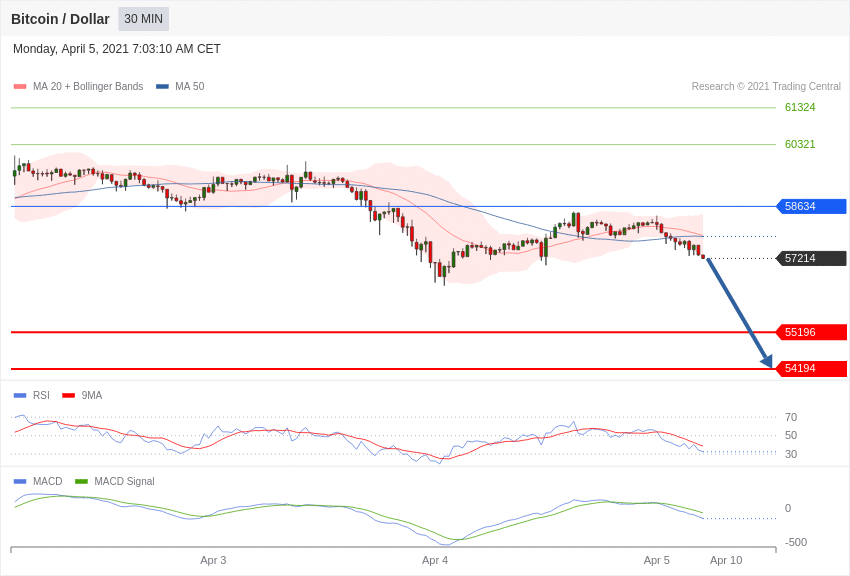Screen dimensions: 850x576
Task: Click the 61324 resistance level label
Action: coord(800,107)
